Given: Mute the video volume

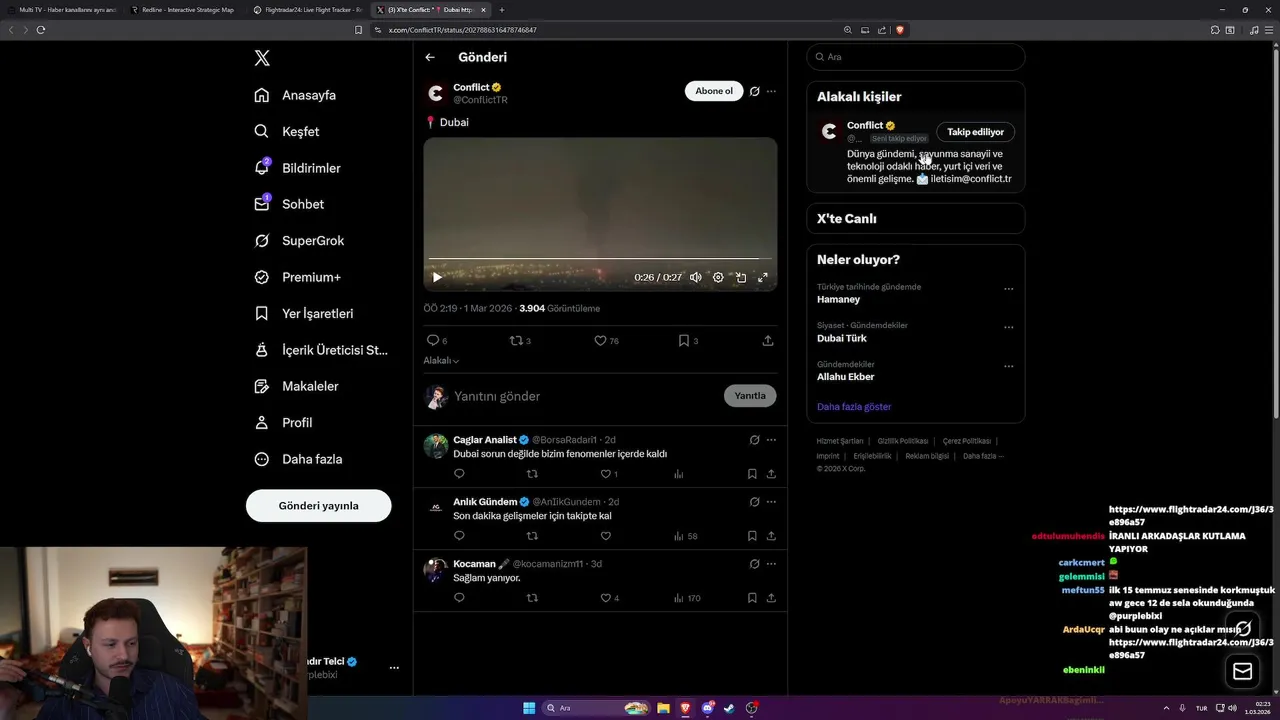Looking at the screenshot, I should [x=695, y=277].
